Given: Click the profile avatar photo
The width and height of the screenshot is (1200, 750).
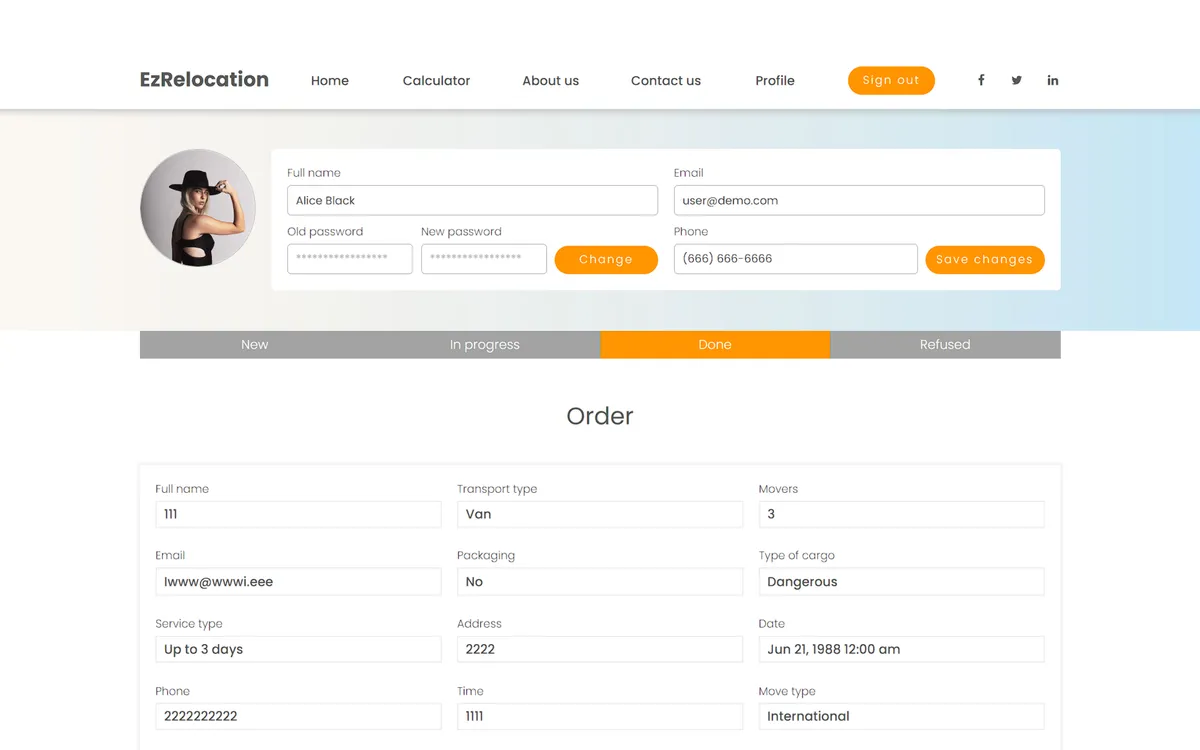Looking at the screenshot, I should [198, 207].
